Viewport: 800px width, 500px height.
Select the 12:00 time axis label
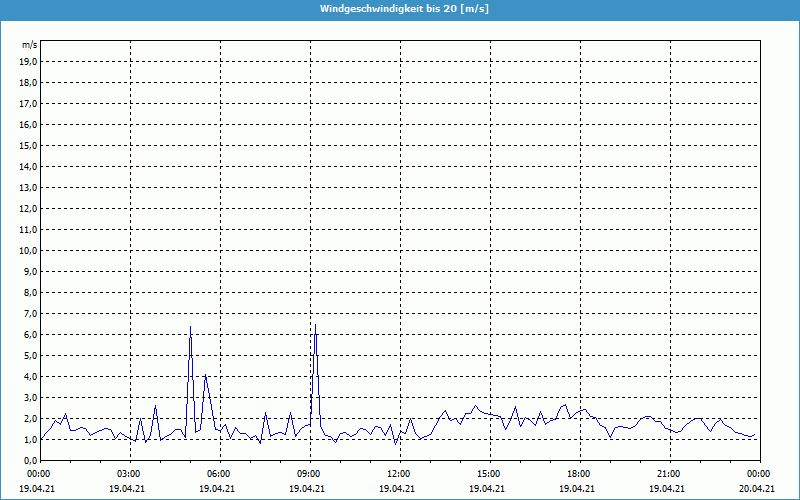point(399,474)
